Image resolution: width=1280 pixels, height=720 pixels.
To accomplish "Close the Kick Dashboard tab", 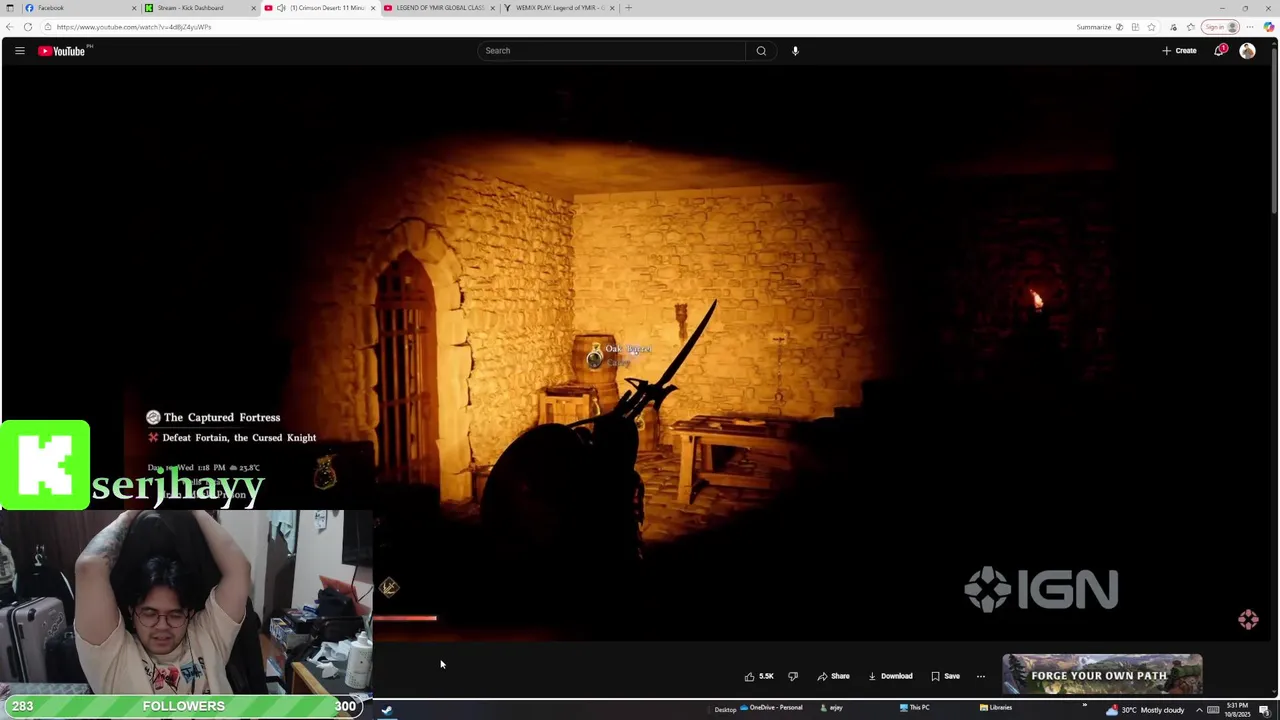I will (x=254, y=8).
